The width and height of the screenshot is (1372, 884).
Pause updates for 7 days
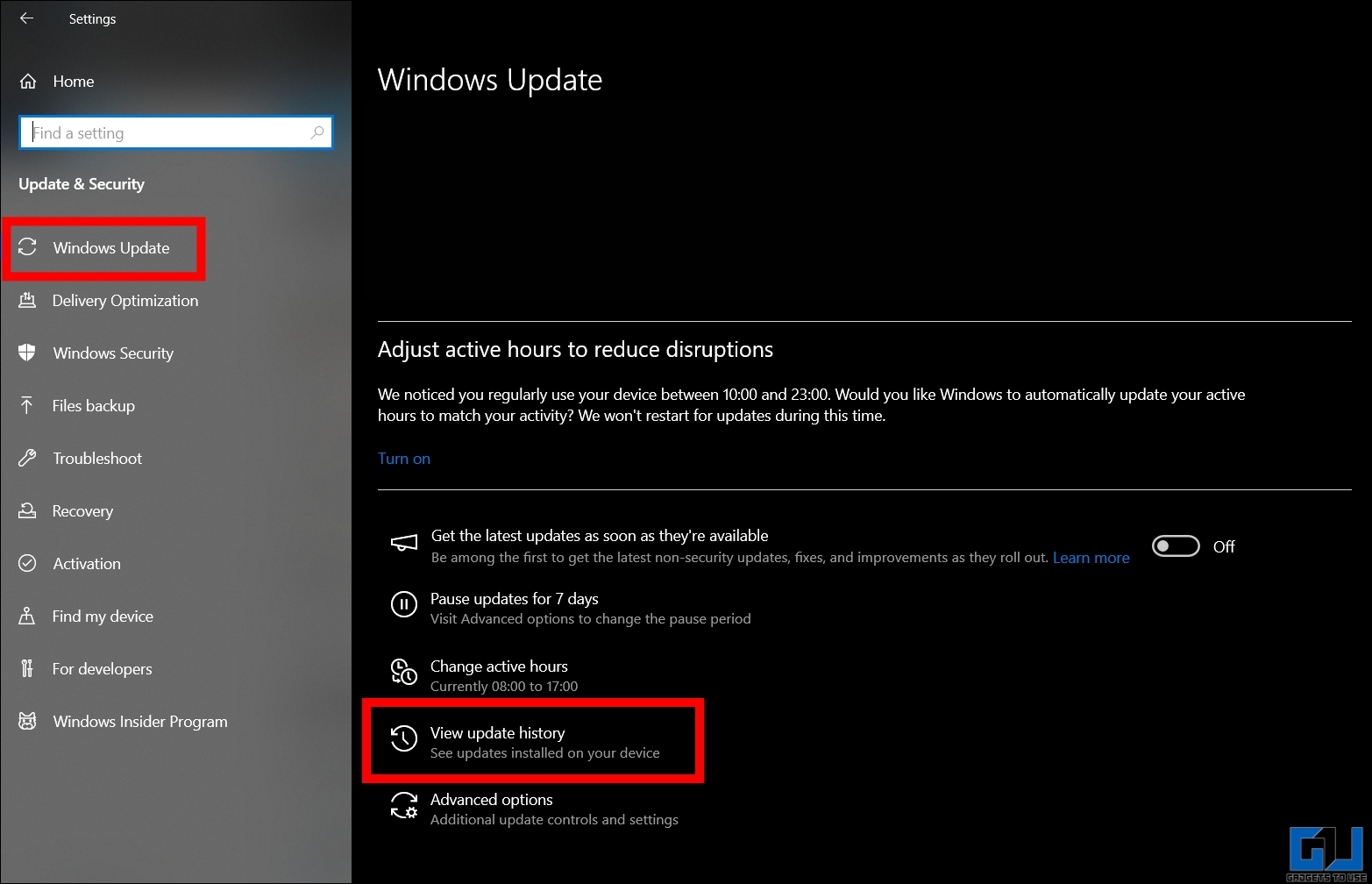tap(514, 598)
